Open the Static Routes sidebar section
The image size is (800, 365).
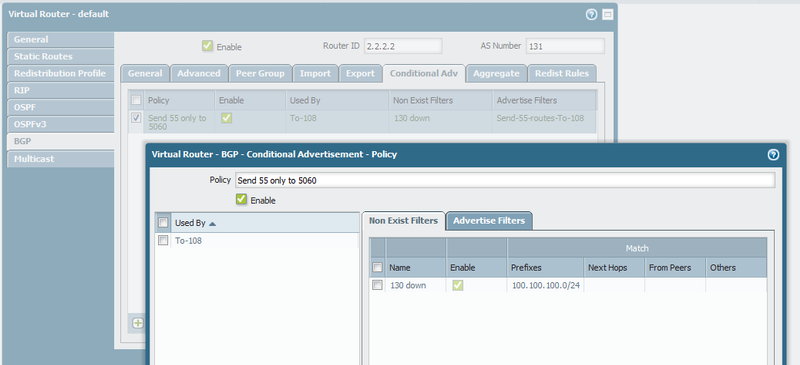pos(61,56)
